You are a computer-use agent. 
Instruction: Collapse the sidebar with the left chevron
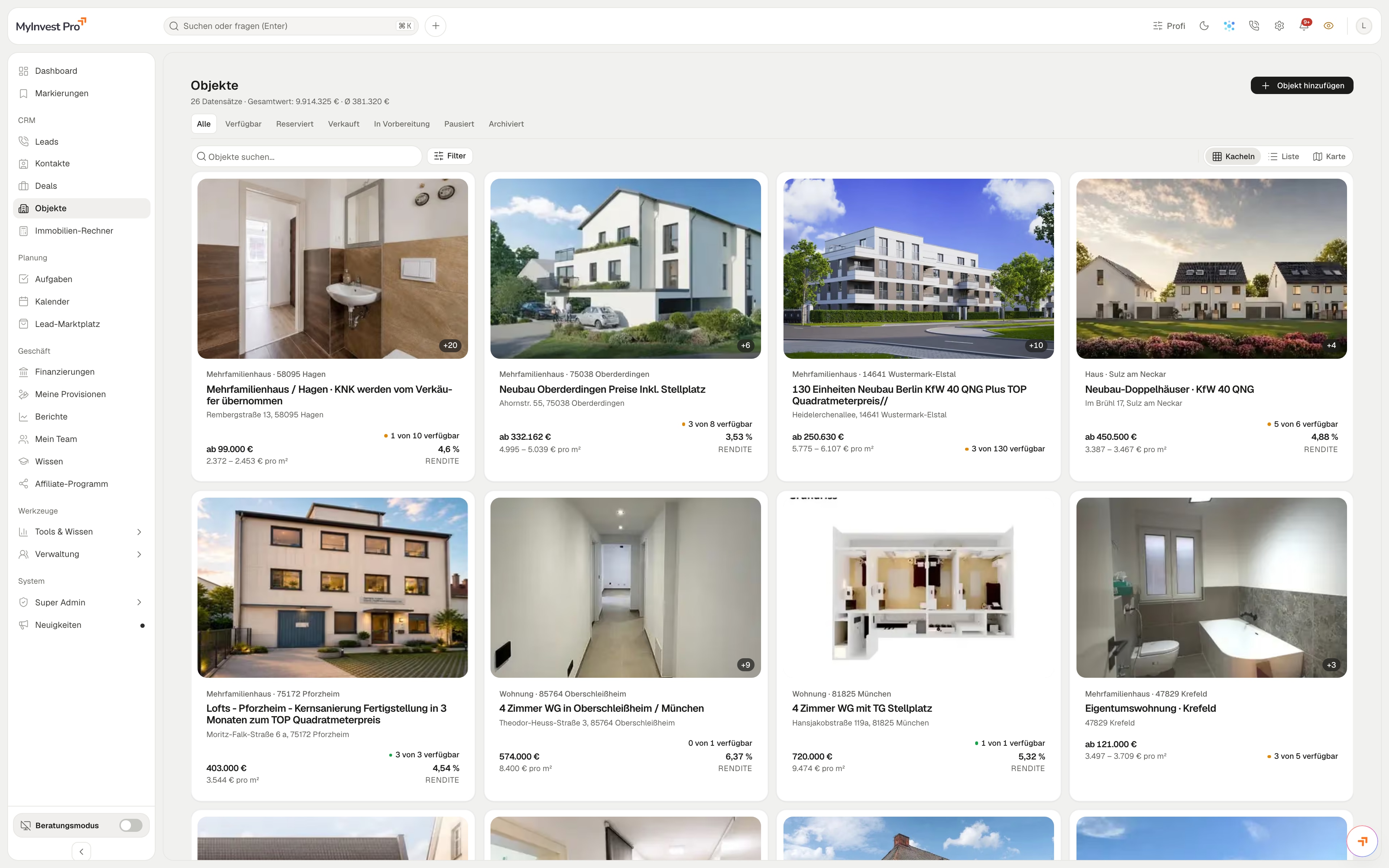[x=81, y=851]
